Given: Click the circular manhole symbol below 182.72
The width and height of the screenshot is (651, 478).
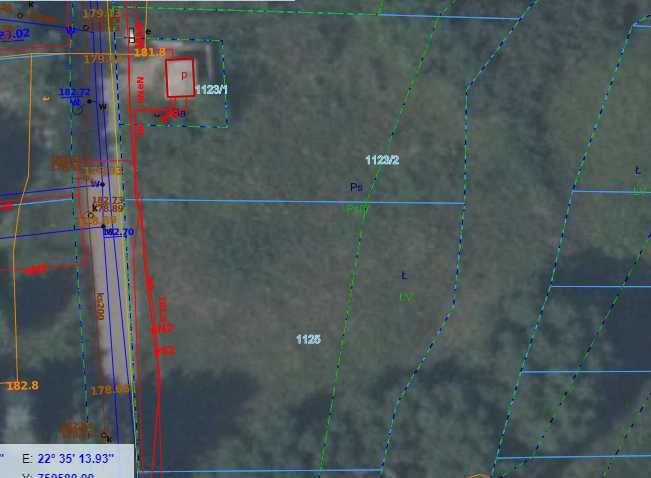Looking at the screenshot, I should tap(78, 110).
